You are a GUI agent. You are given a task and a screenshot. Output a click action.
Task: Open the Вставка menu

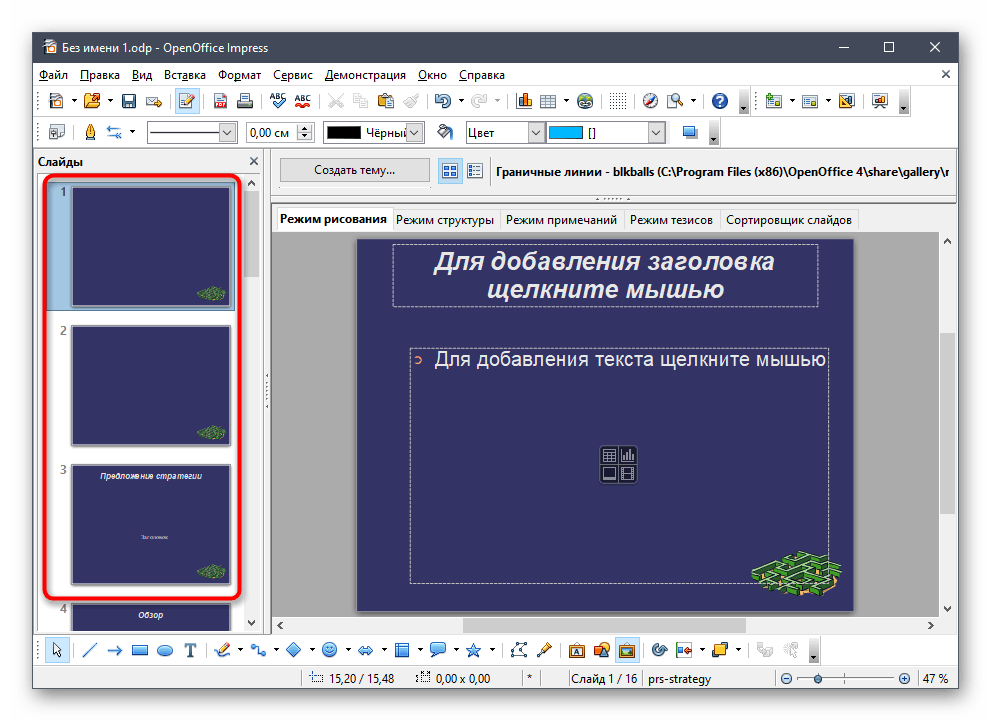point(185,75)
